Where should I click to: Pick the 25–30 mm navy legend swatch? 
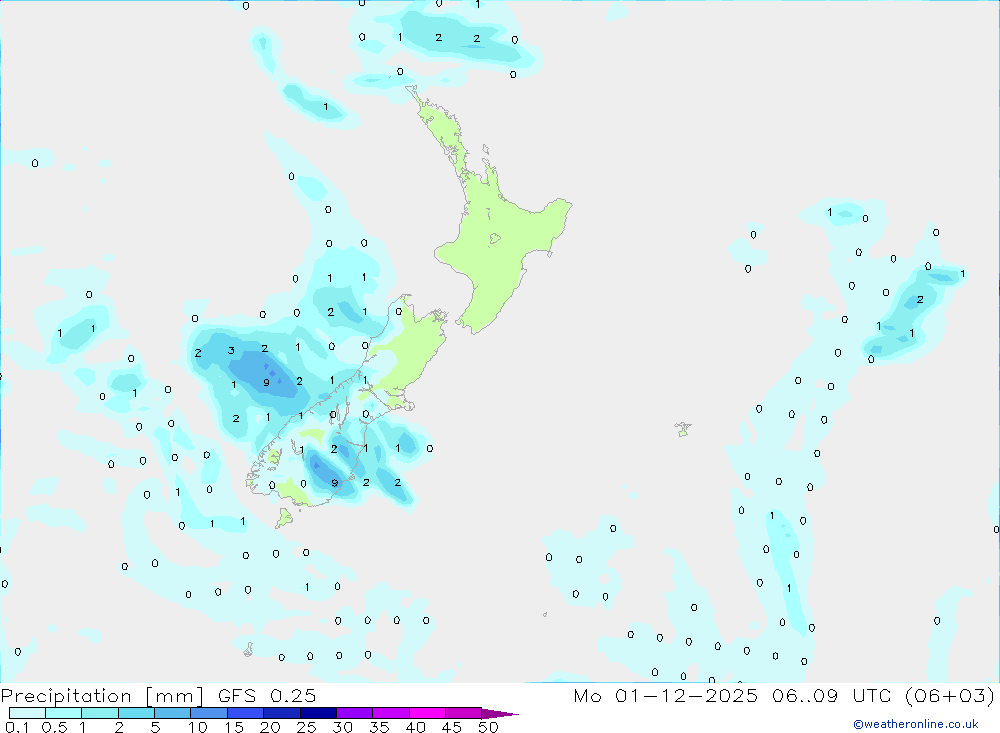(x=318, y=713)
